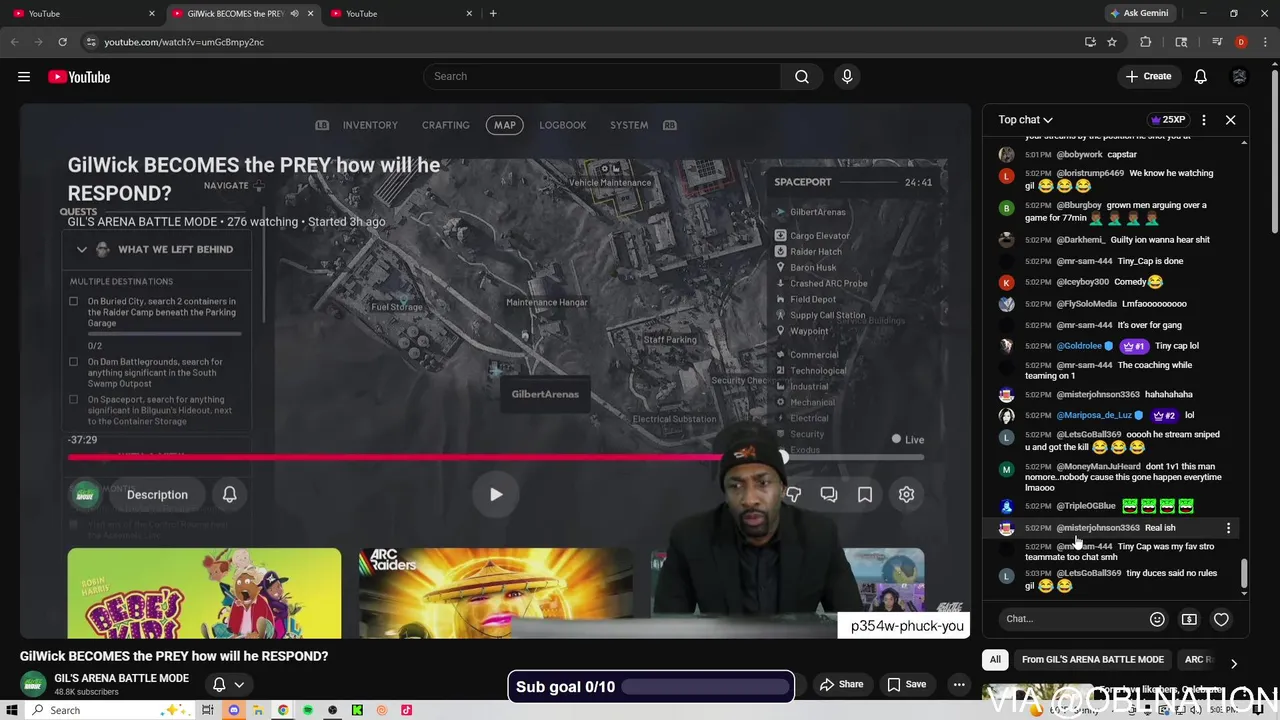Click the player overlay bell icon
Screen dimensions: 1280x720
(x=229, y=494)
